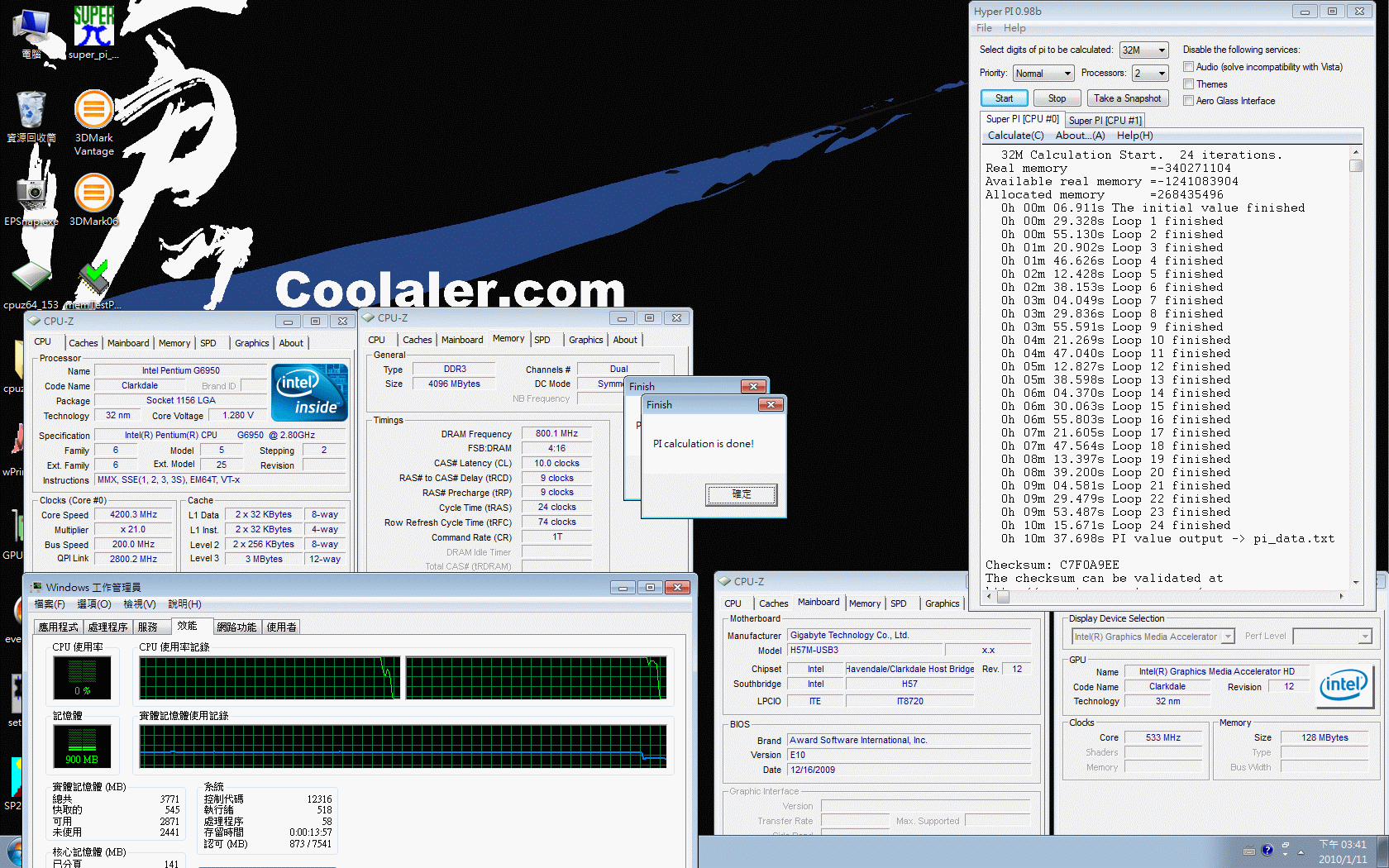
Task: Toggle the Aero Glass Interface checkbox
Action: click(1188, 101)
